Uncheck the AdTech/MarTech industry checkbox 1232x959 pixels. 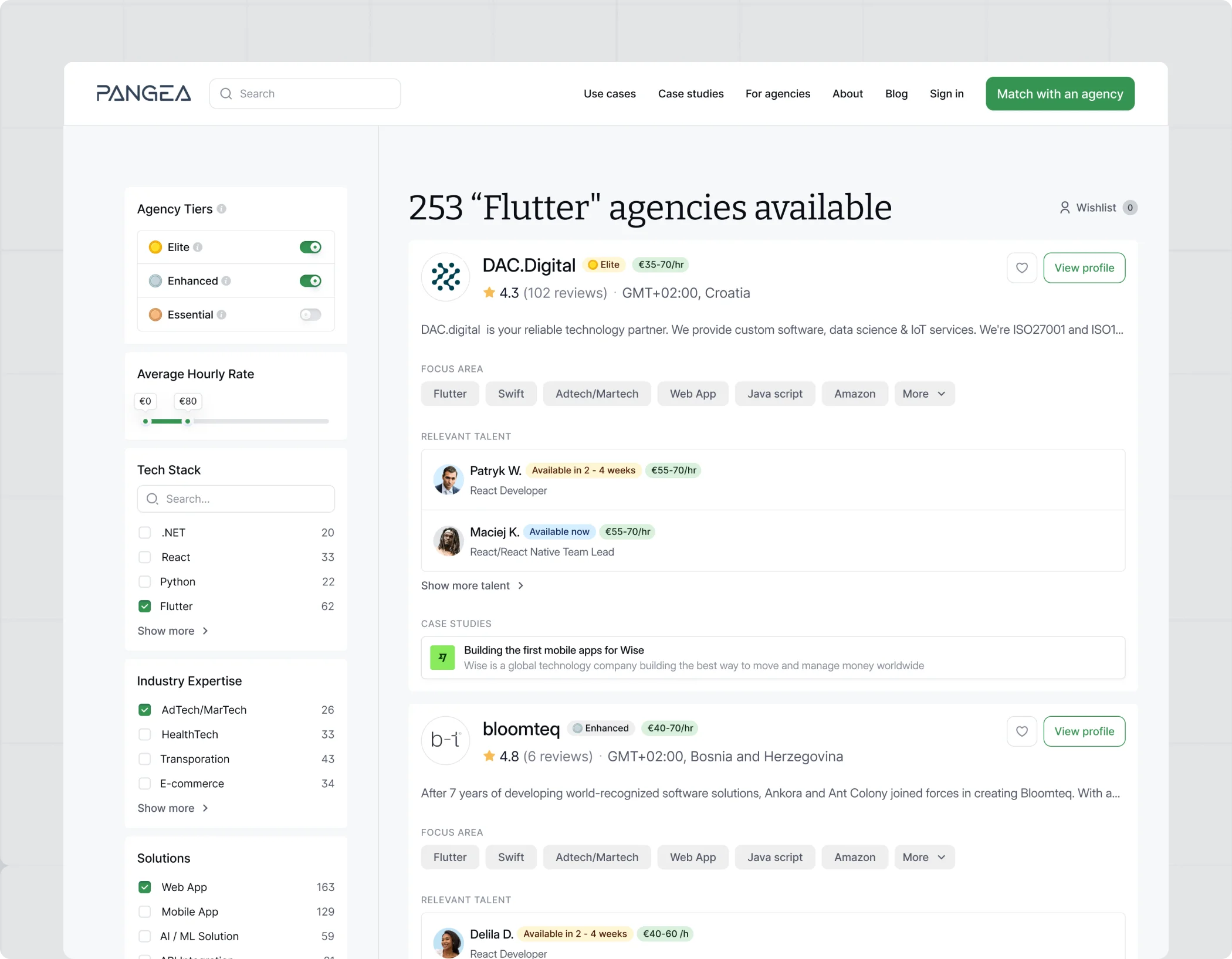pyautogui.click(x=145, y=710)
